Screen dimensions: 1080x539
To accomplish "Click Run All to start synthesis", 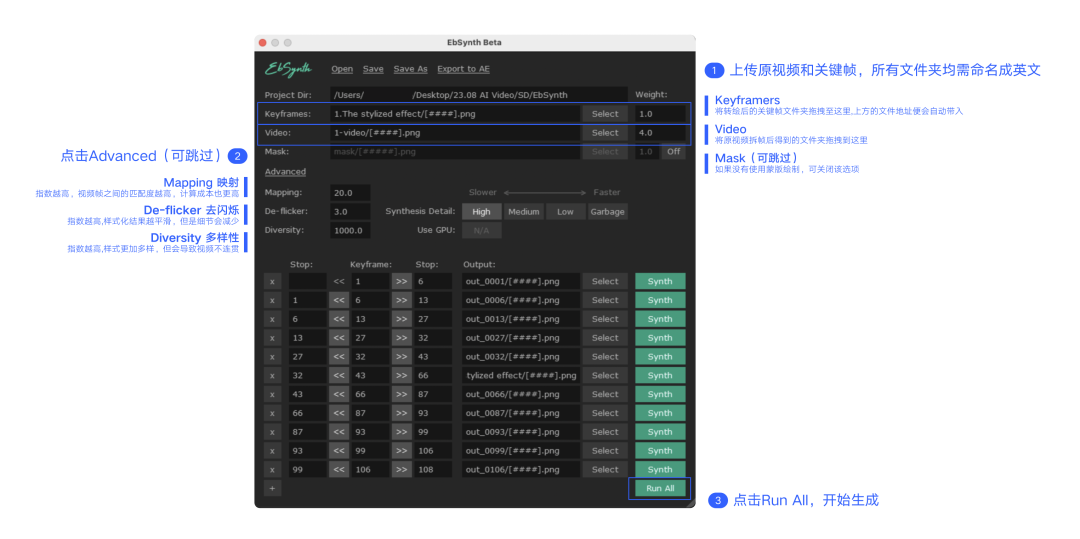I will [660, 488].
